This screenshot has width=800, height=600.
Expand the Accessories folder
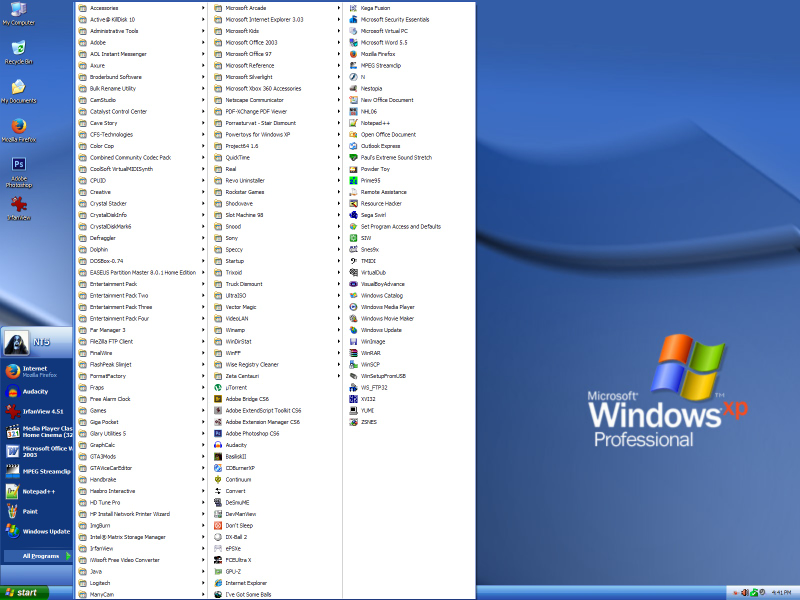141,8
